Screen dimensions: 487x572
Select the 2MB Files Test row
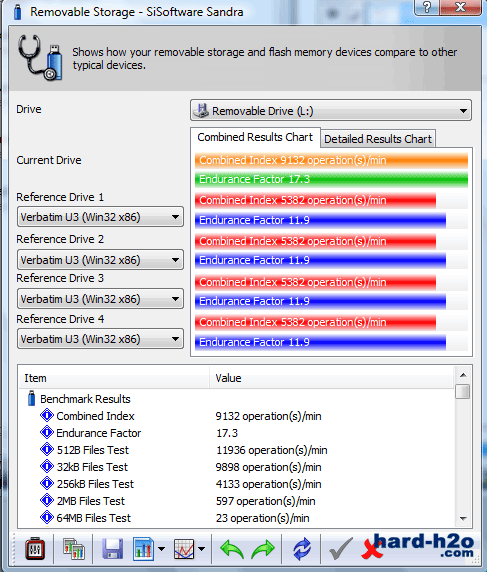(x=236, y=500)
